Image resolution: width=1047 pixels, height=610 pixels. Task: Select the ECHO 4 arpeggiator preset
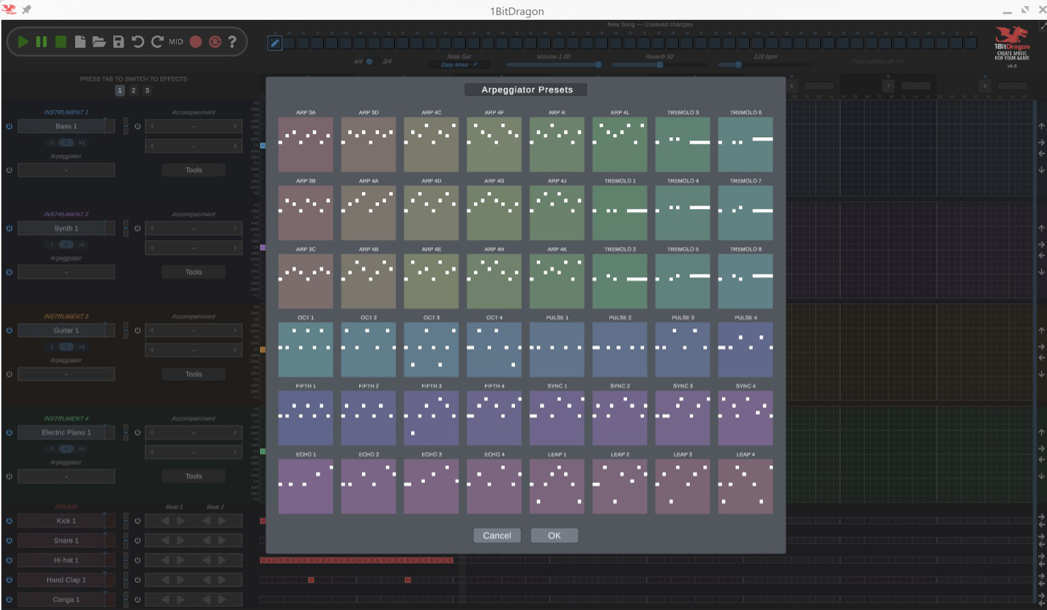[494, 486]
